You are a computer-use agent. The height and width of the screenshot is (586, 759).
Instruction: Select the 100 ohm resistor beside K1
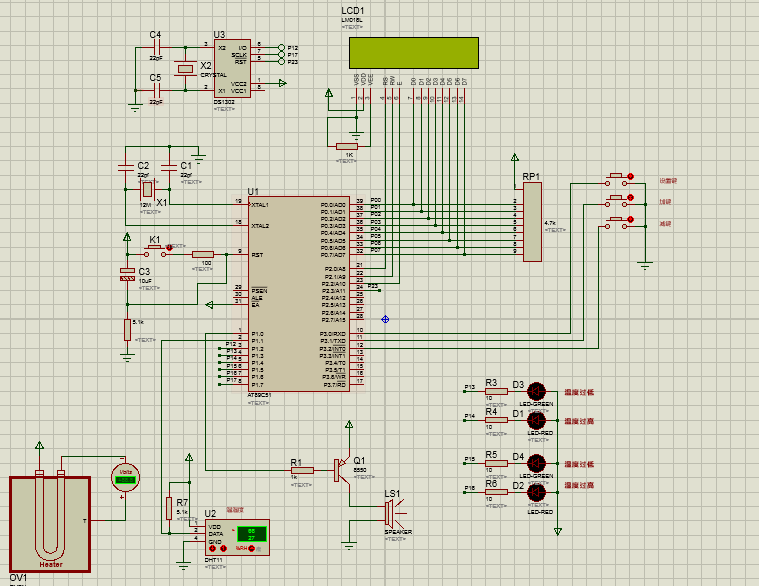point(203,255)
